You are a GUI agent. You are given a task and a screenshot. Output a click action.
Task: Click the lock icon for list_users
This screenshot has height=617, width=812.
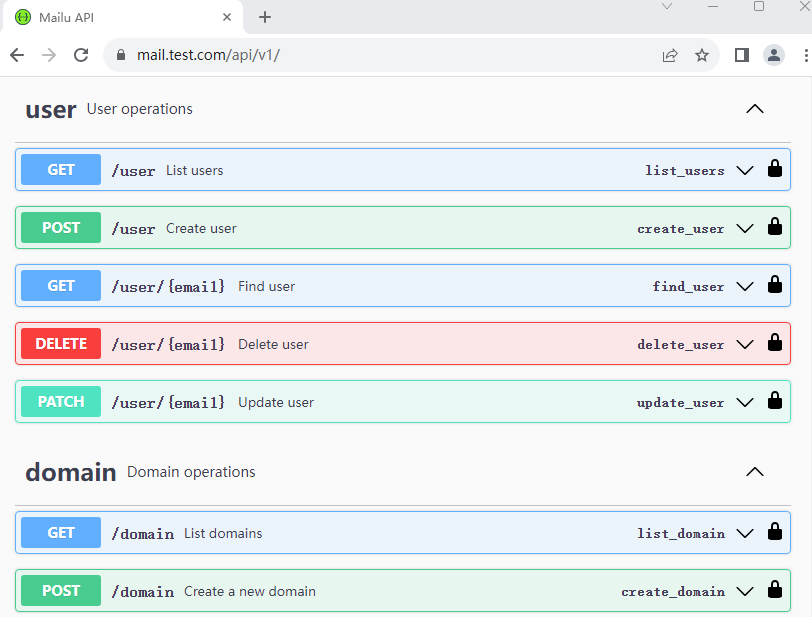pos(775,169)
